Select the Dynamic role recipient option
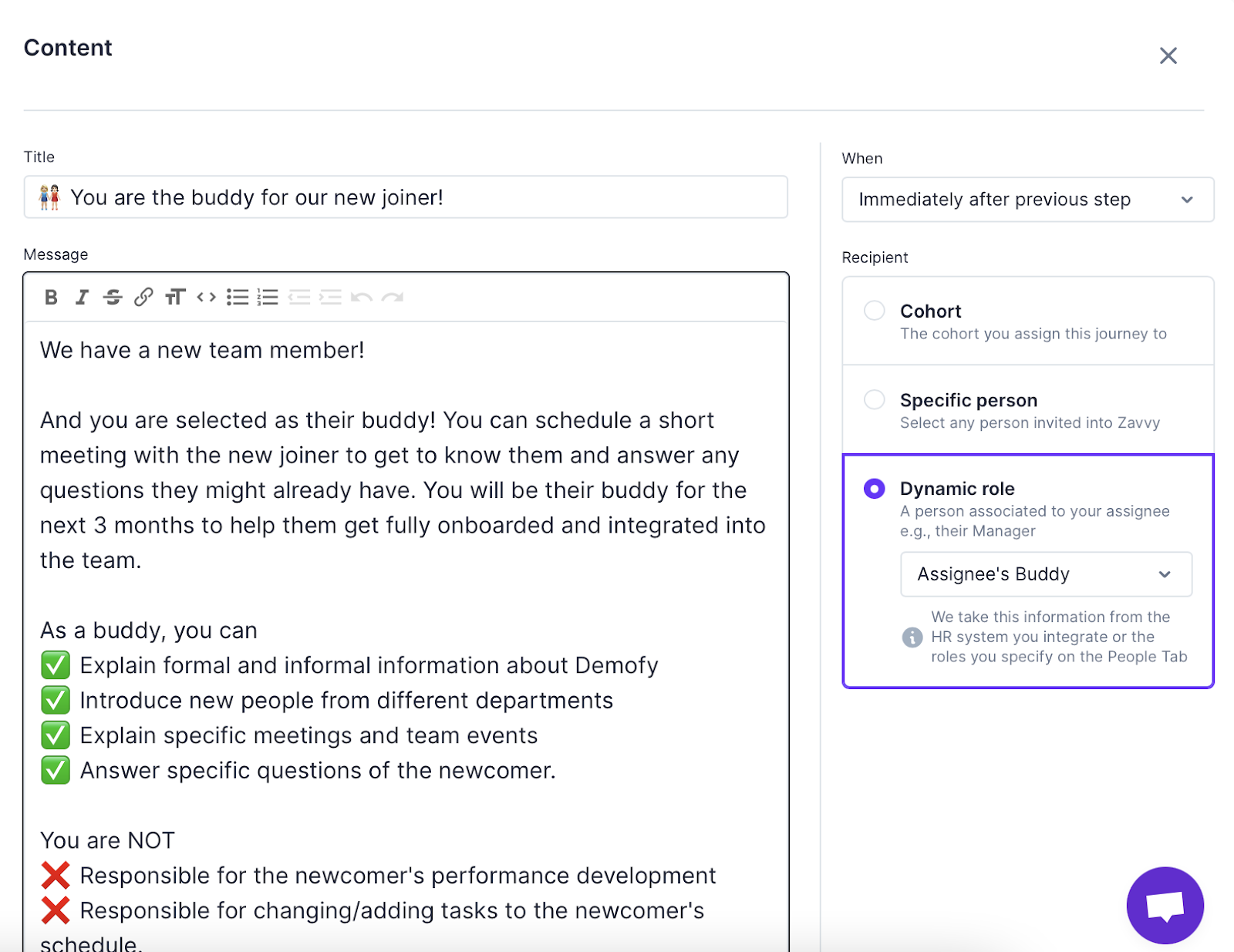This screenshot has height=952, width=1234. 875,488
